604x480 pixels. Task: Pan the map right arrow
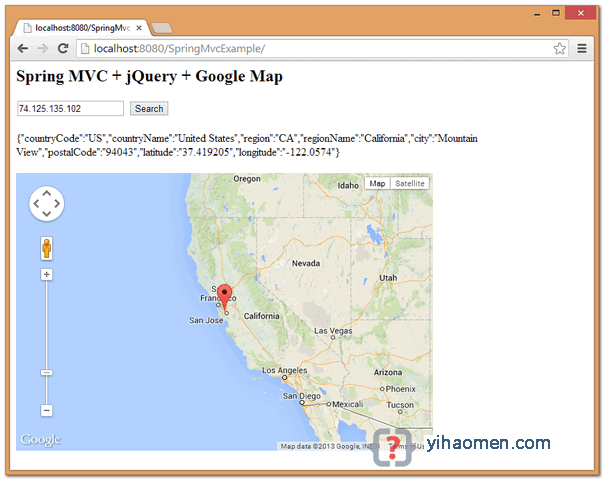[57, 203]
